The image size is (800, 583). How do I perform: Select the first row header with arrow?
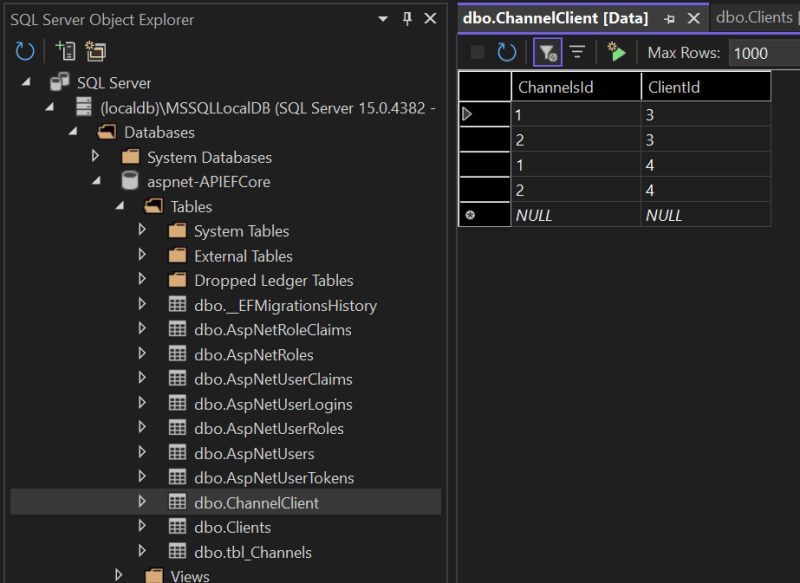(x=485, y=114)
